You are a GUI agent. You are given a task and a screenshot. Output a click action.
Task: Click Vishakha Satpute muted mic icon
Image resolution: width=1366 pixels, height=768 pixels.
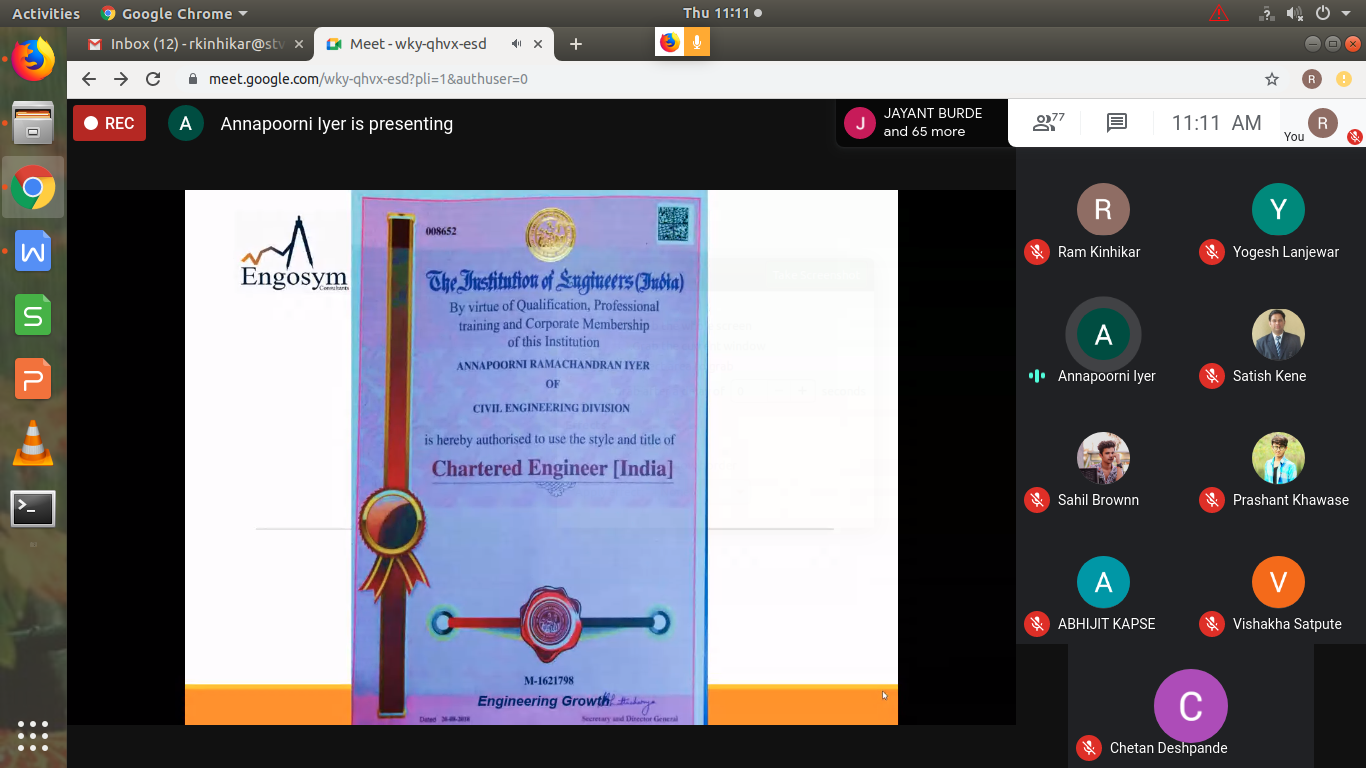point(1212,624)
